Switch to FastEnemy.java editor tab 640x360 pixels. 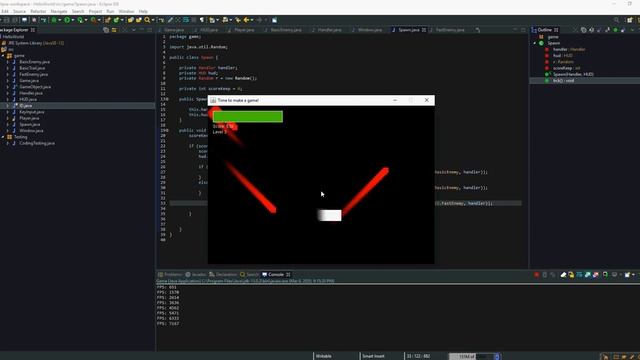[450, 30]
